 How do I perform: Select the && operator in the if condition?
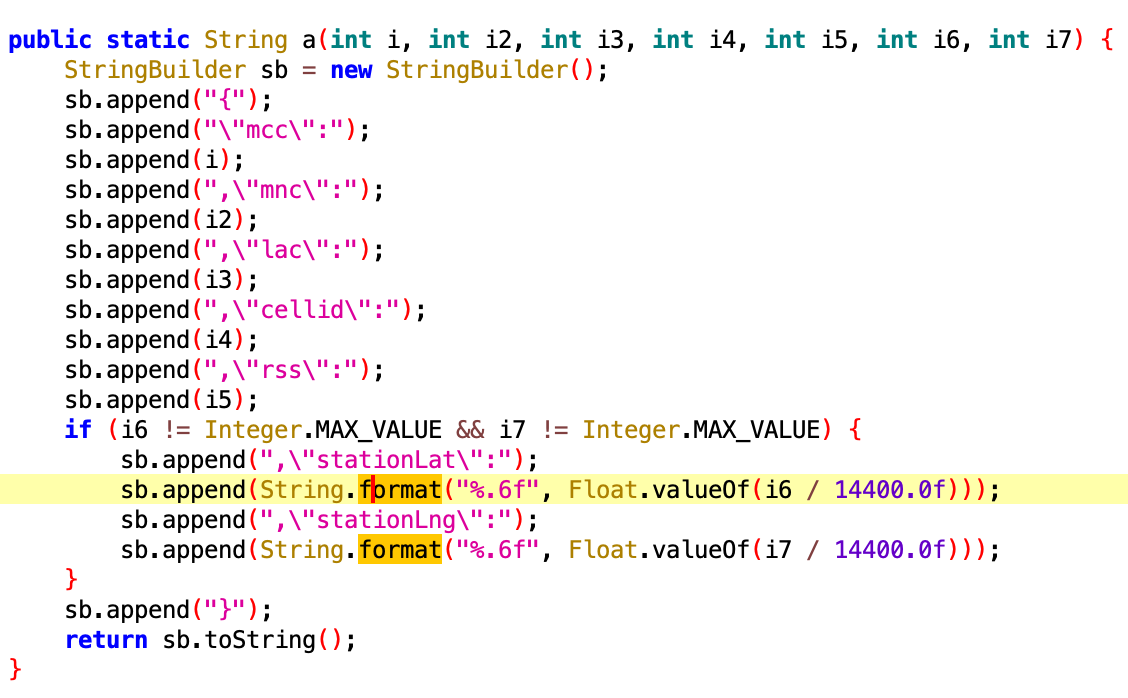tap(470, 430)
